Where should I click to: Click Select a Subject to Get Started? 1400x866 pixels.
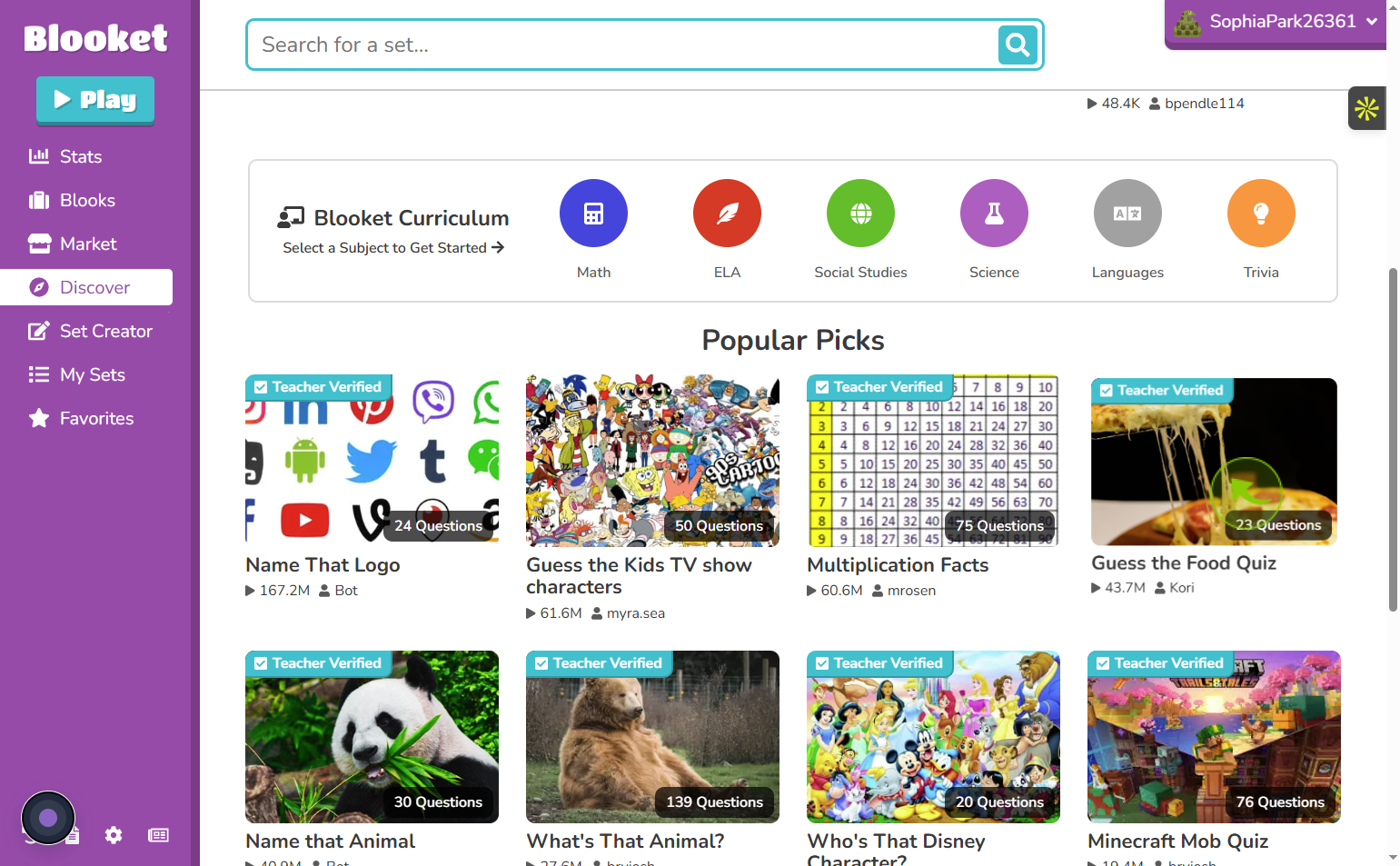pos(393,248)
